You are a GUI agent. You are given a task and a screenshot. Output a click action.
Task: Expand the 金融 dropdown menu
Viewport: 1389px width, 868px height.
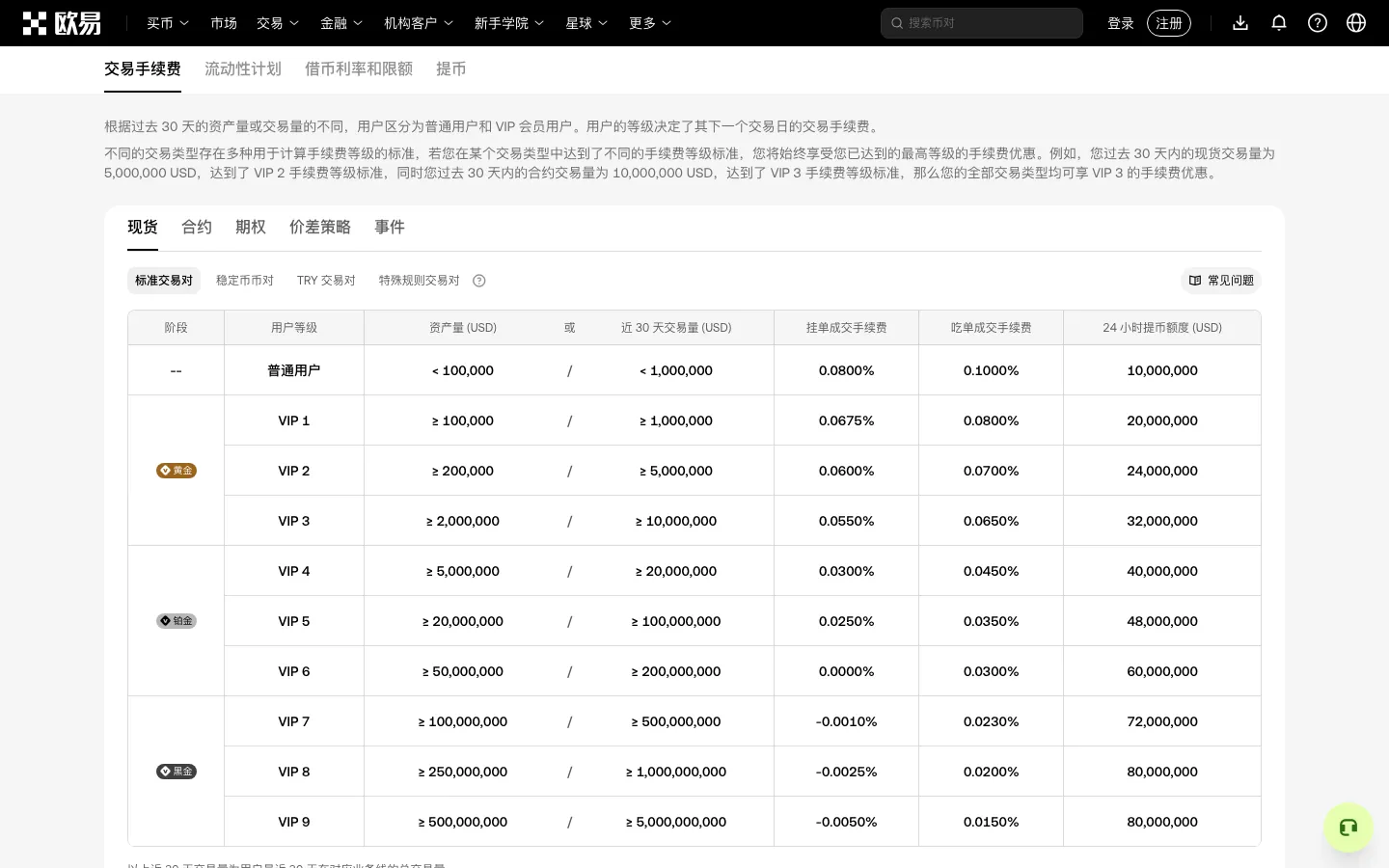pyautogui.click(x=341, y=23)
